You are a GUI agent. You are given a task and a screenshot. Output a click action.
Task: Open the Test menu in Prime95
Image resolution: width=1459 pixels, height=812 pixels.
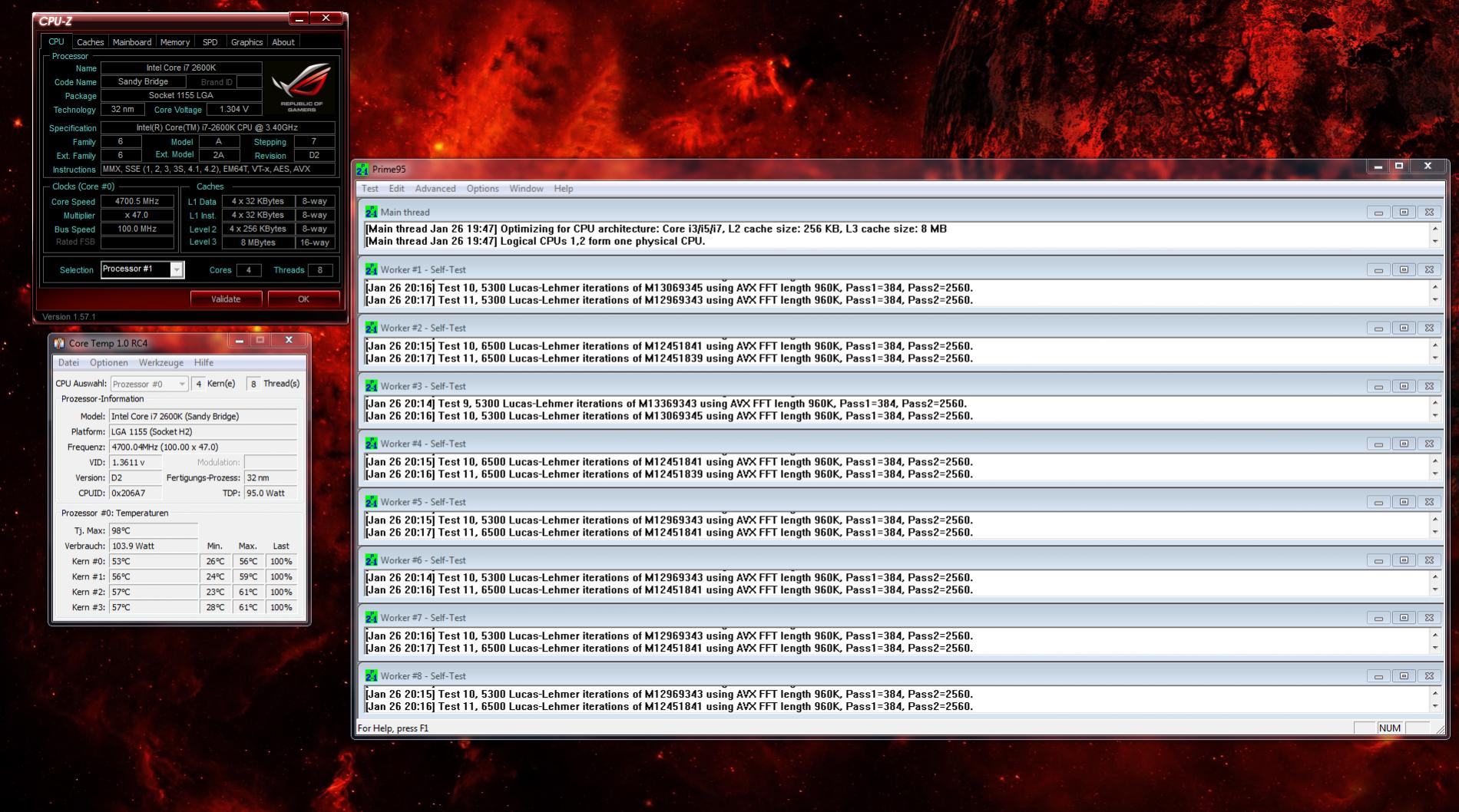(x=369, y=189)
